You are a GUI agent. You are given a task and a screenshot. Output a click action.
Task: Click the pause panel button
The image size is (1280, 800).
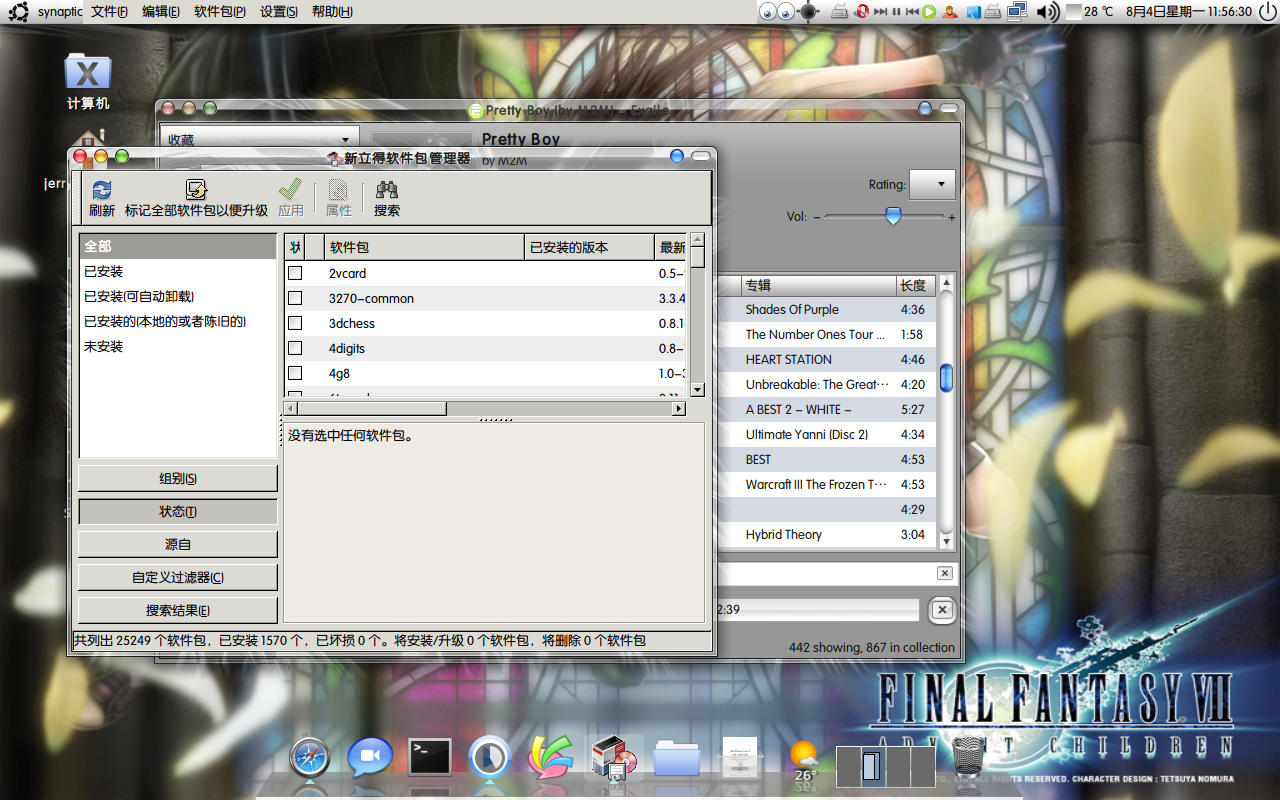[x=897, y=12]
